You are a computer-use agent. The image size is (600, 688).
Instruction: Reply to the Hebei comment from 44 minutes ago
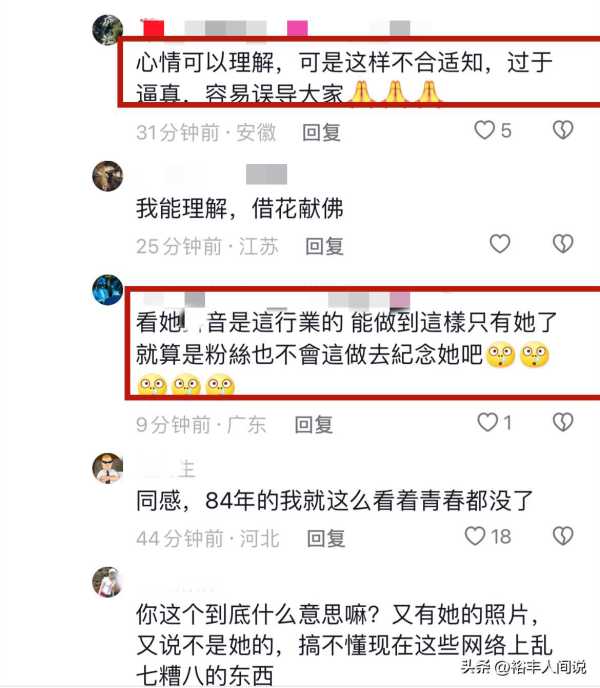(326, 538)
